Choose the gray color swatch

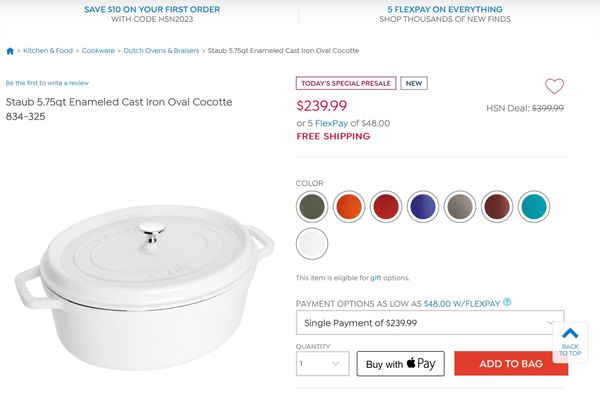click(x=460, y=207)
